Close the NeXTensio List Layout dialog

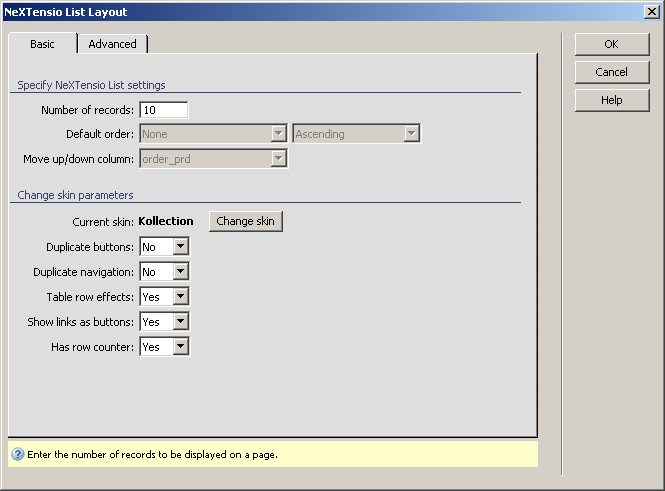651,12
